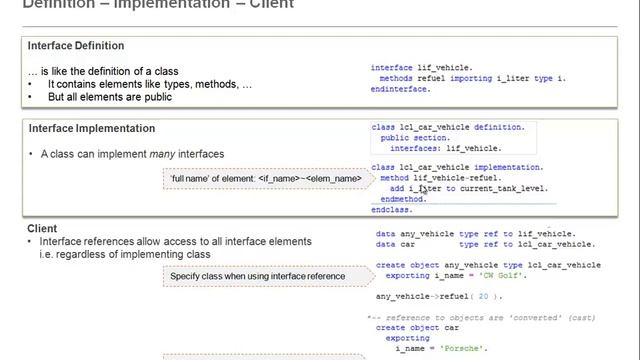Click 'add i_liter to current_tank_level.' line
This screenshot has width=640, height=360.
point(469,188)
